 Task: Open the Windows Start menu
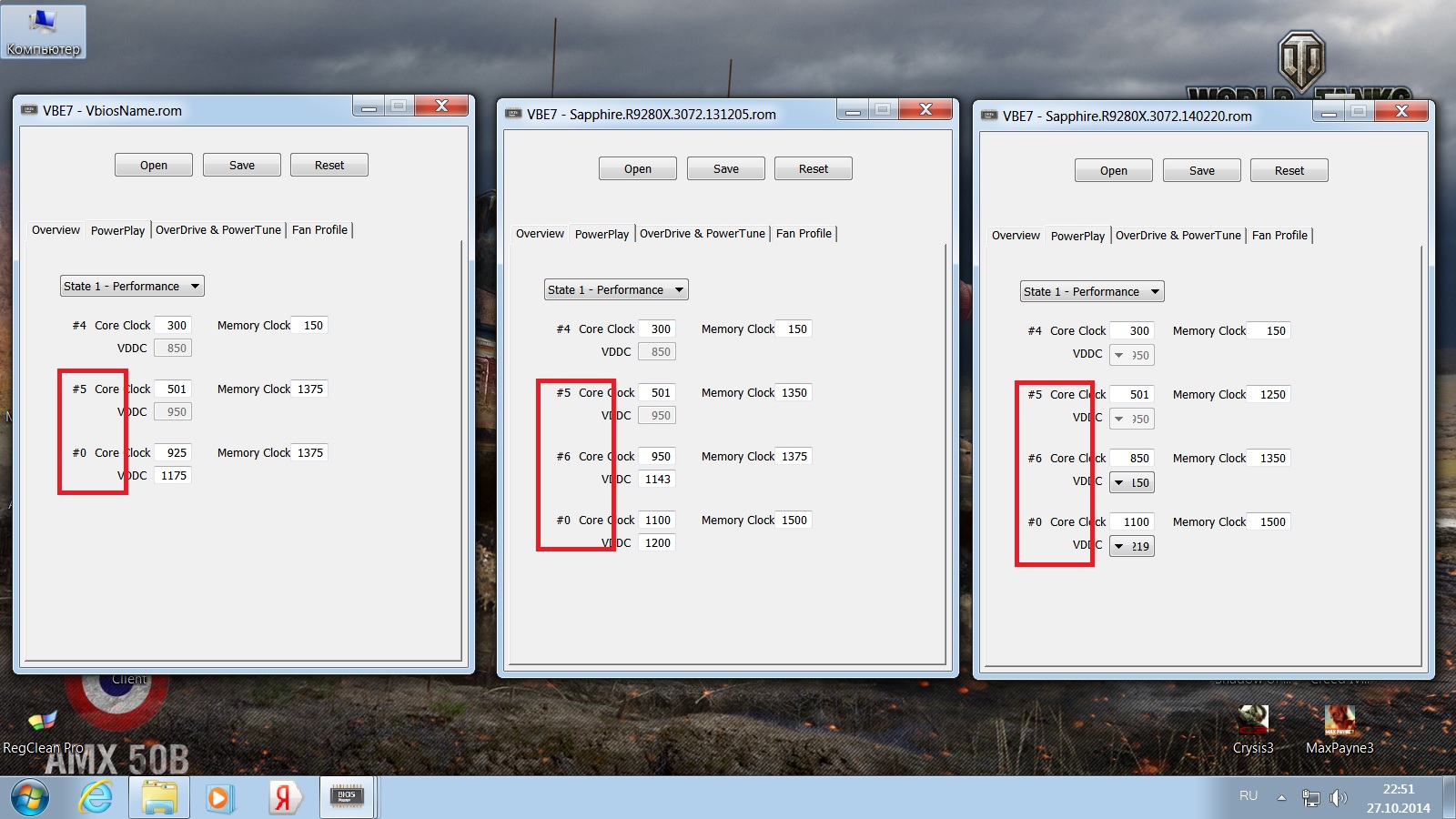pos(30,798)
